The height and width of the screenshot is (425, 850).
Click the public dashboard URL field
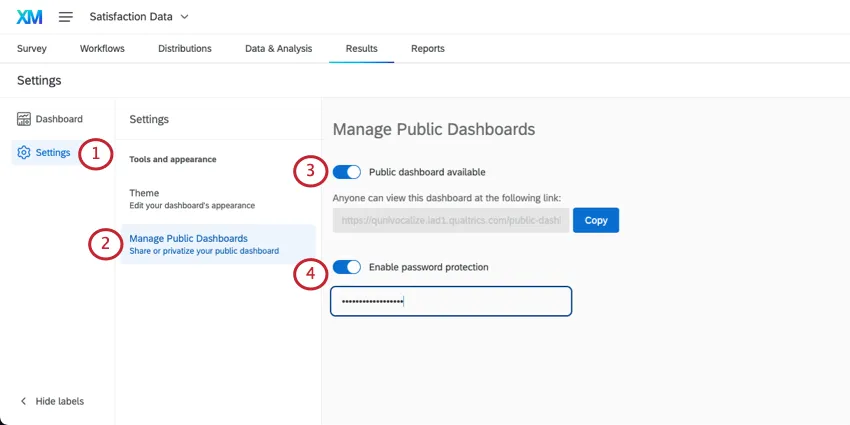click(451, 220)
